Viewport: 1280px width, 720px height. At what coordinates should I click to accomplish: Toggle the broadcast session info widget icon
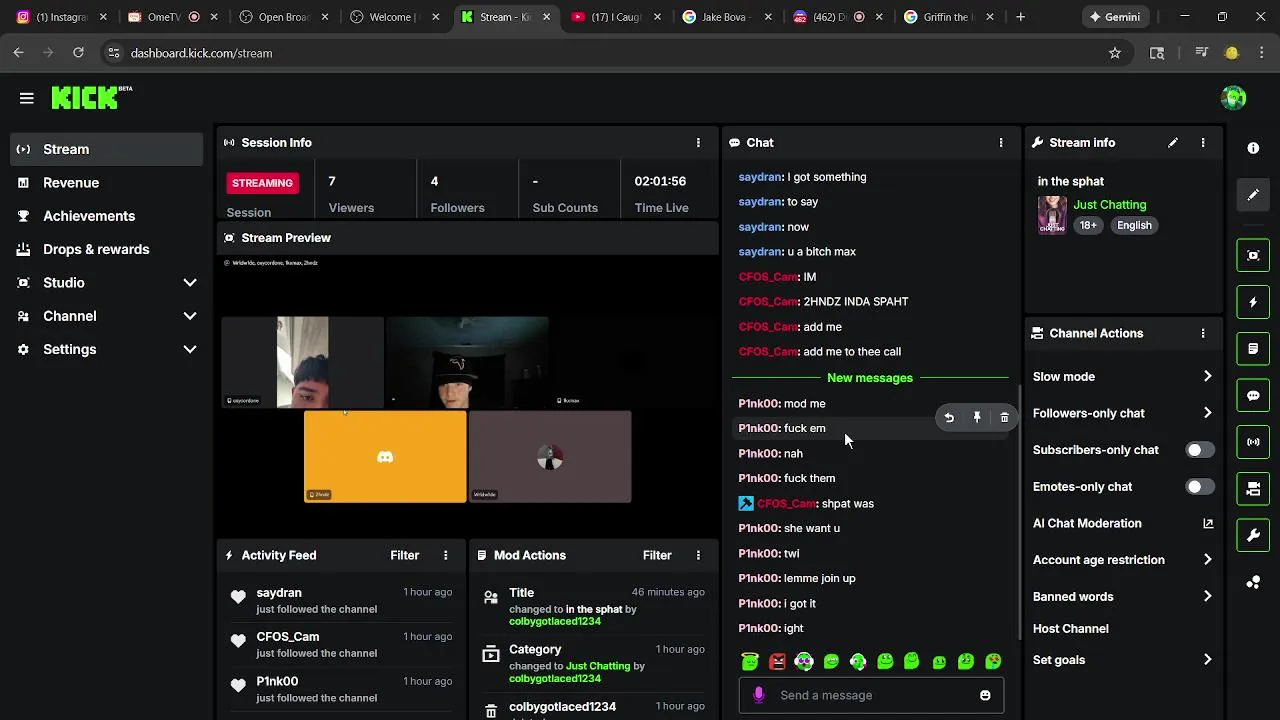point(1253,442)
